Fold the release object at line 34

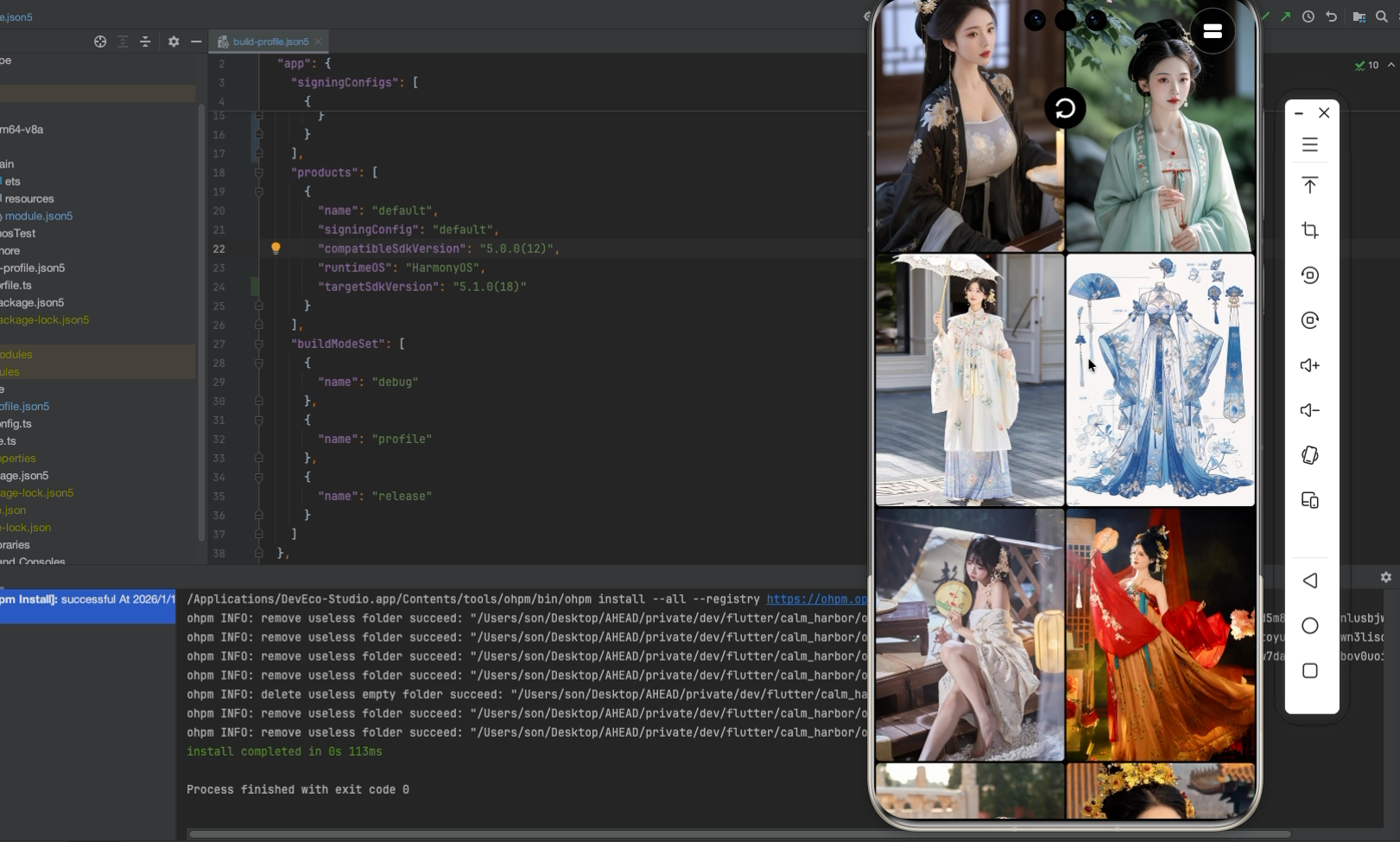point(258,477)
